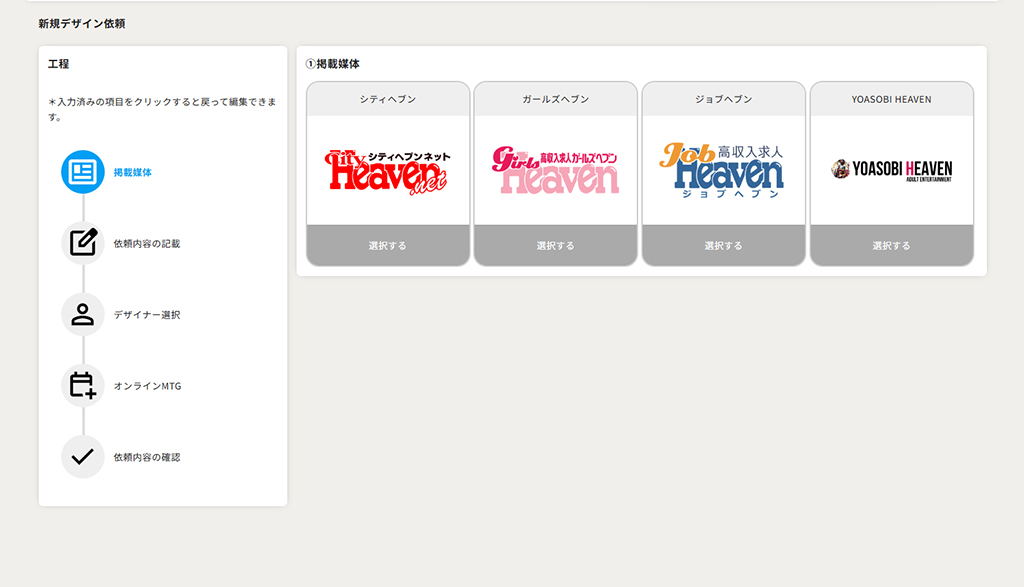This screenshot has width=1024, height=587.
Task: Open the 依頼内容の記載 pencil edit step icon
Action: [83, 243]
